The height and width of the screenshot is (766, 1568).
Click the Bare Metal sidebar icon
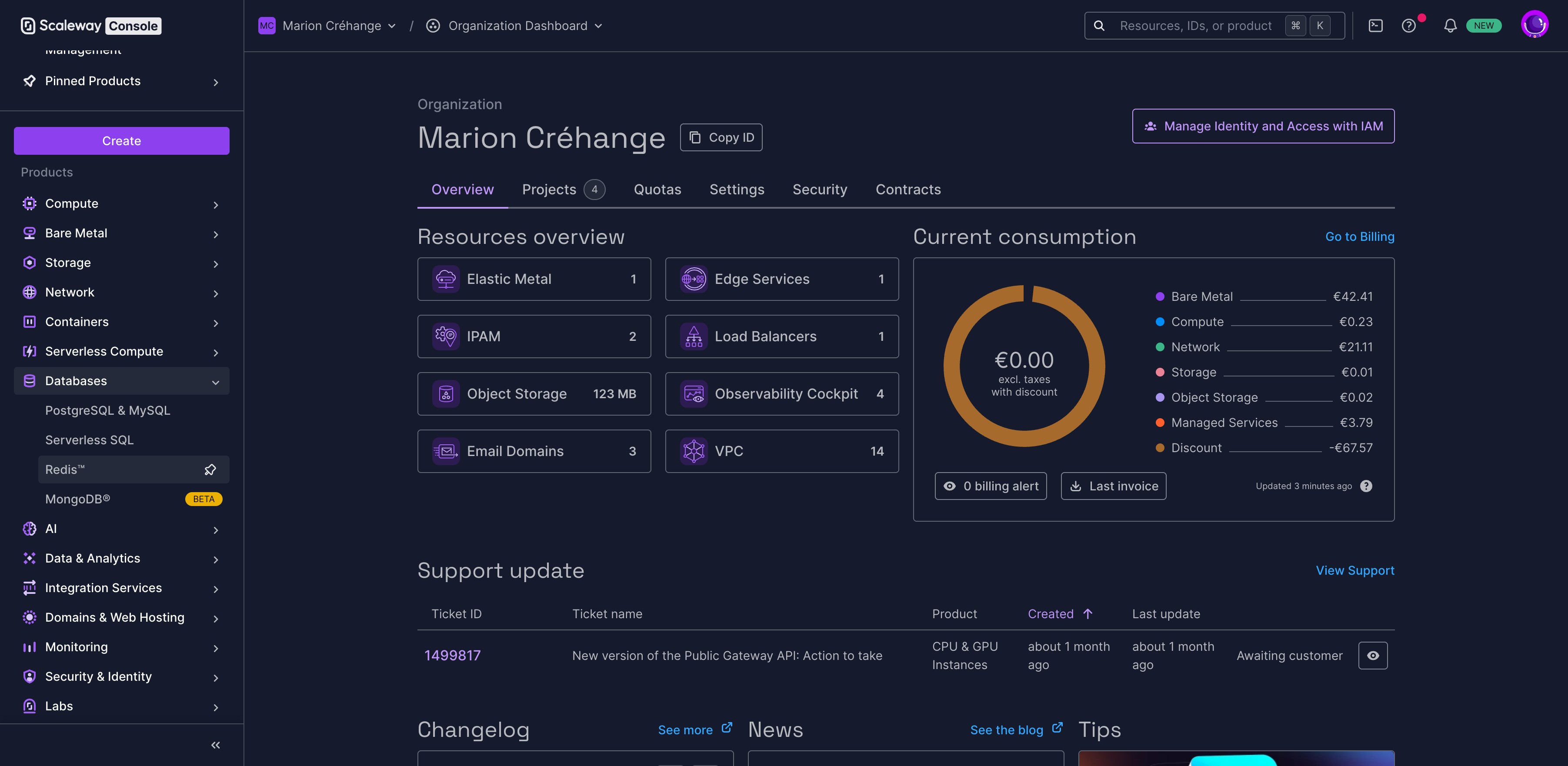pyautogui.click(x=29, y=233)
